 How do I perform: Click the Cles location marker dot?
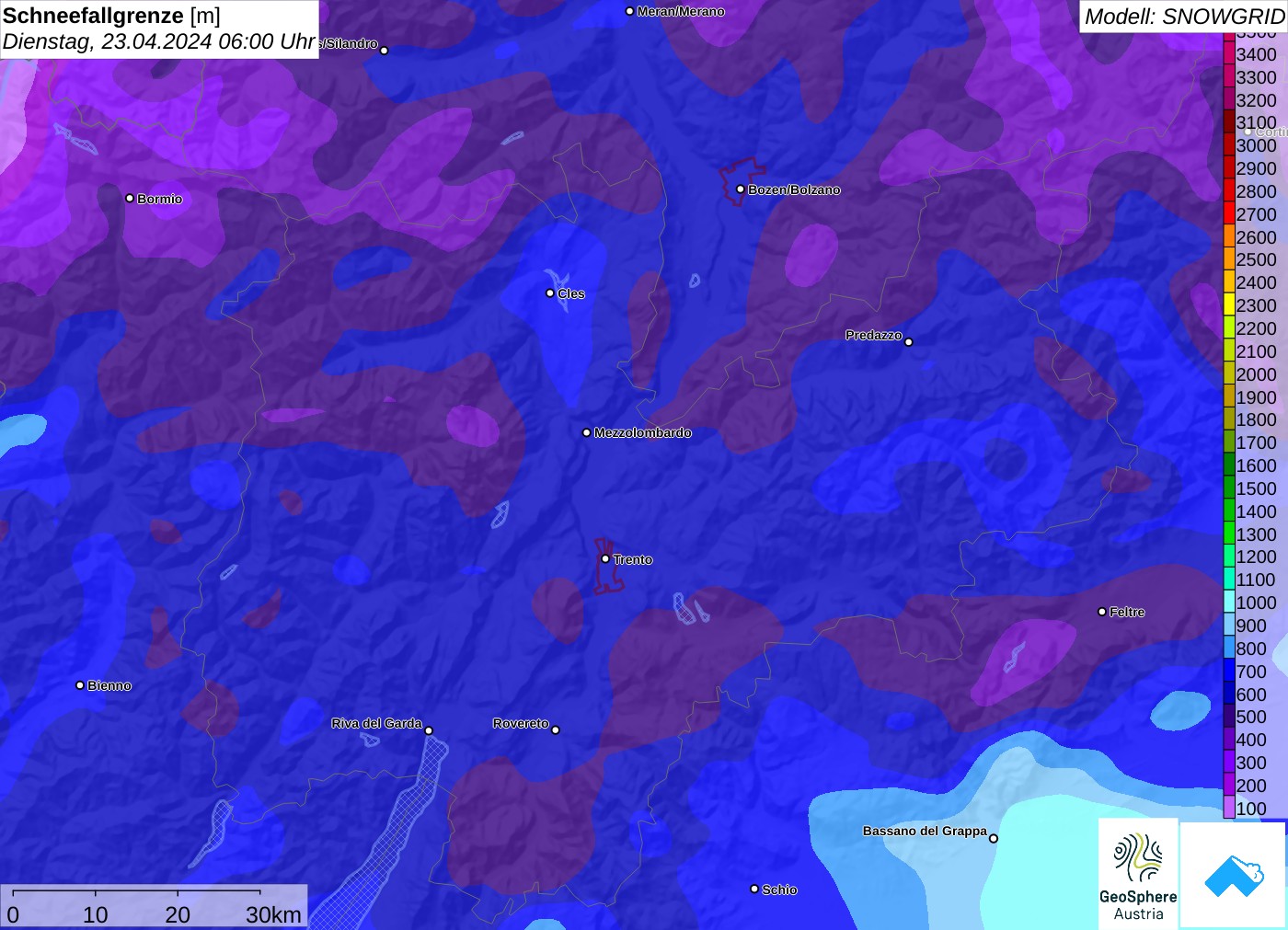tap(550, 293)
